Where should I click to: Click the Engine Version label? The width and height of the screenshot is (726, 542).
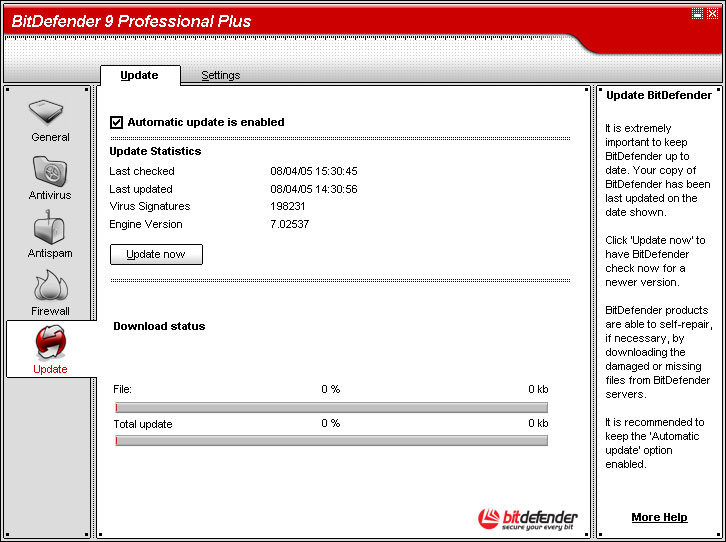pyautogui.click(x=146, y=224)
